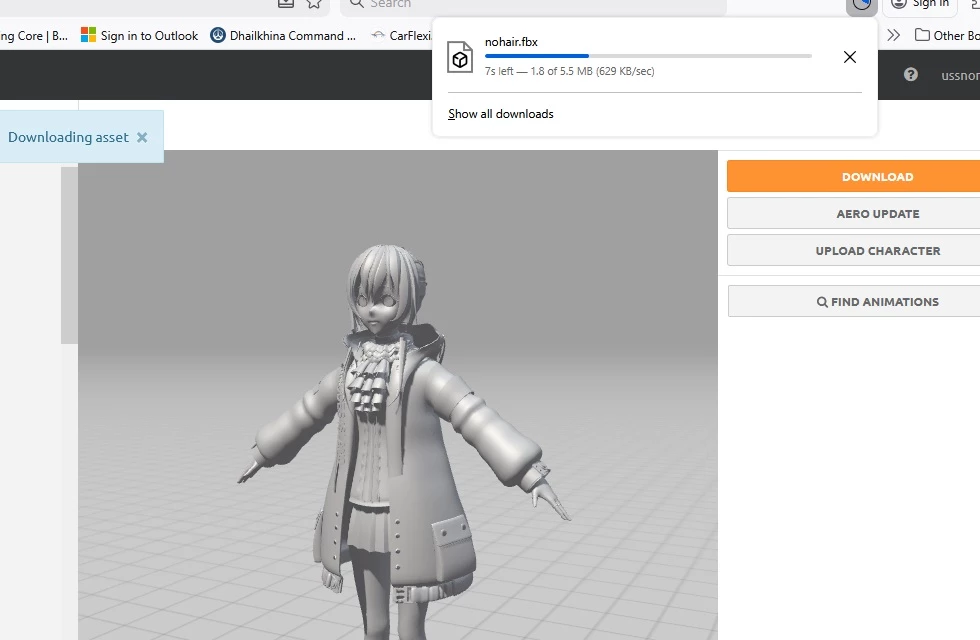The width and height of the screenshot is (980, 640).
Task: Click the Microsoft logo on Outlook bookmark
Action: (x=88, y=35)
